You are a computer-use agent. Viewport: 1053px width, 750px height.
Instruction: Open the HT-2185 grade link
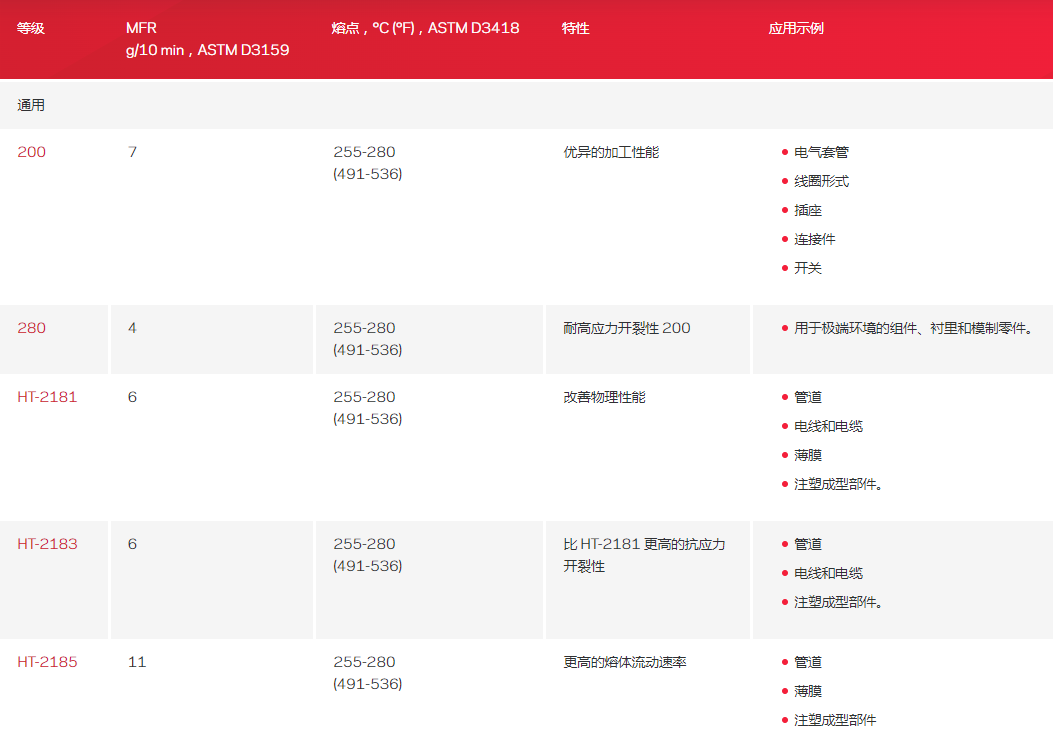coord(47,662)
